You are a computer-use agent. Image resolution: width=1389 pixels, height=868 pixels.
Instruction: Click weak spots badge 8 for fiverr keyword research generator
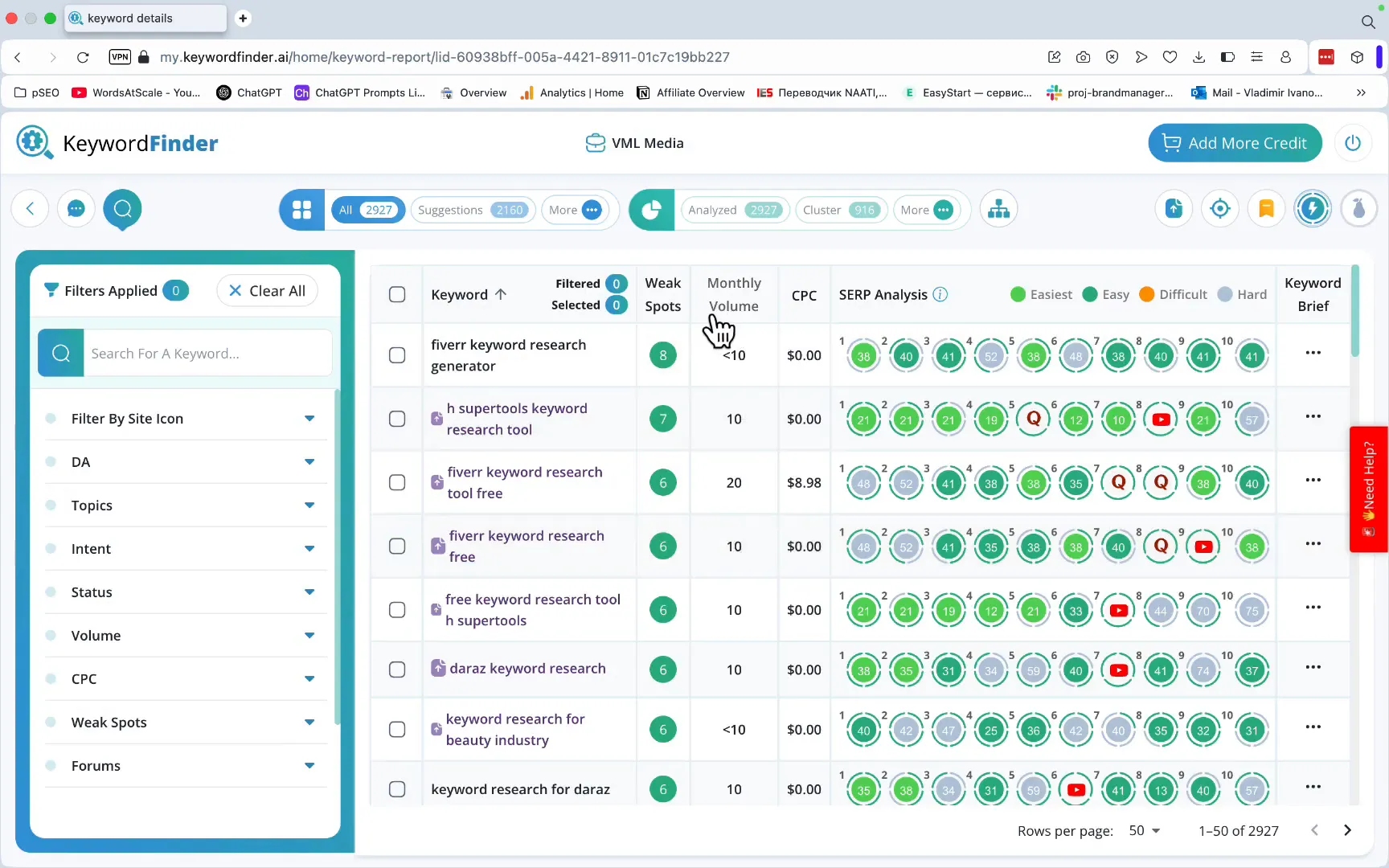pyautogui.click(x=663, y=355)
